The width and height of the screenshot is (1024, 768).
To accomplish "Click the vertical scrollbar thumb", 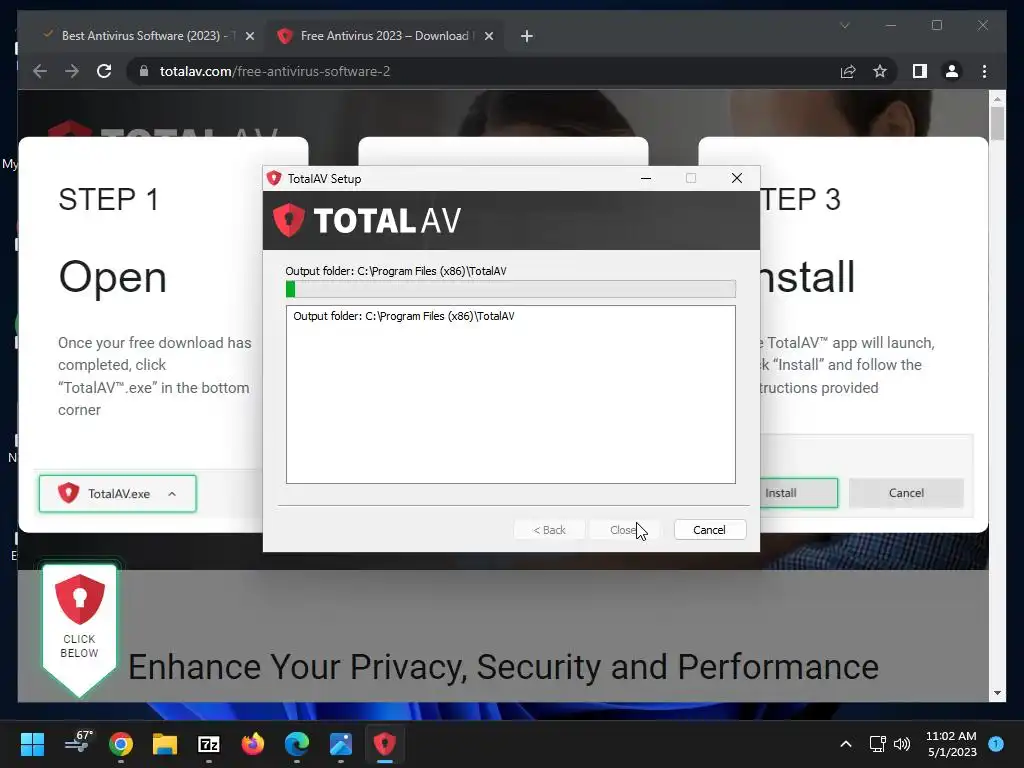I will [997, 123].
